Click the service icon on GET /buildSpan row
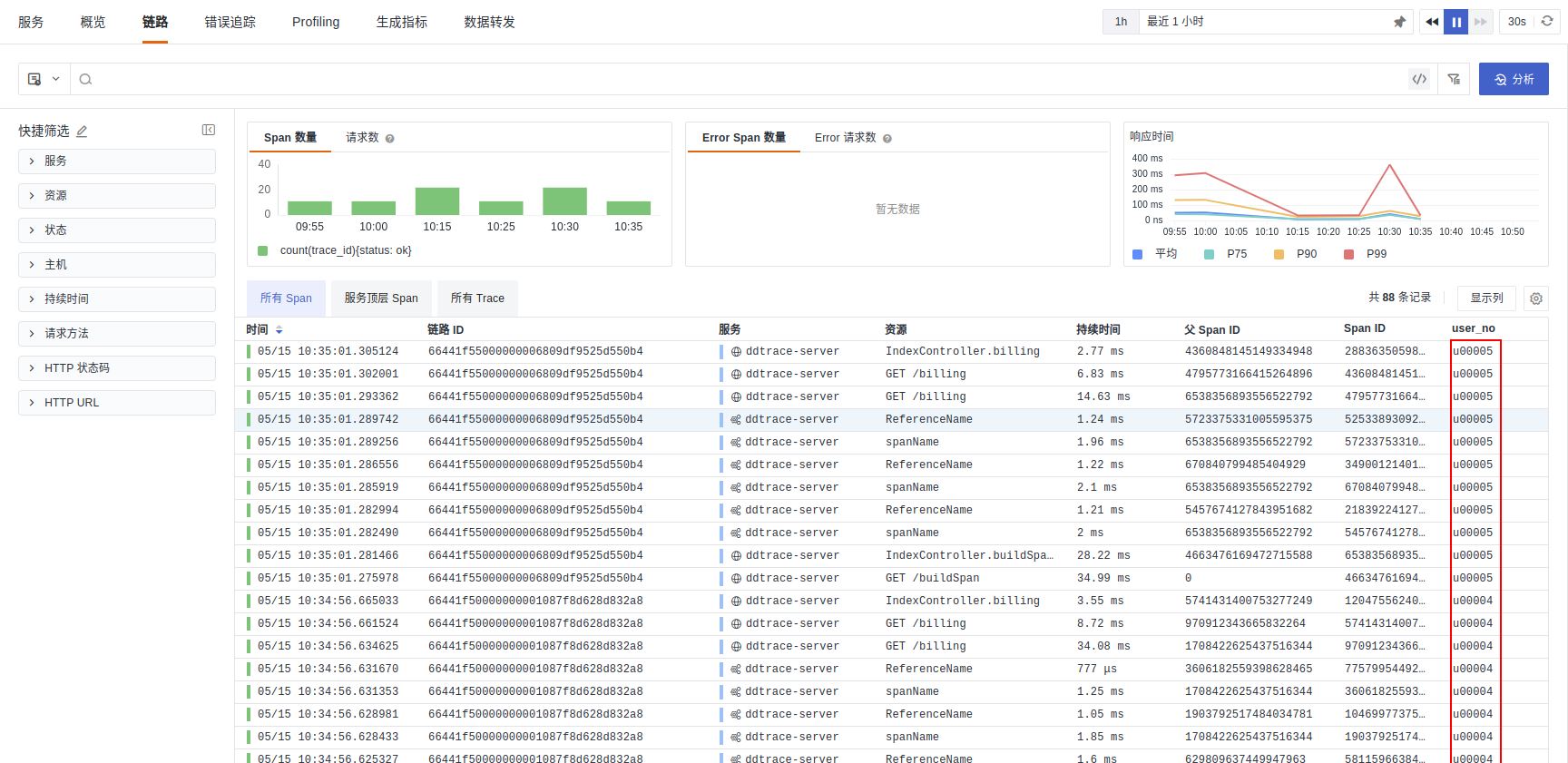Image resolution: width=1568 pixels, height=763 pixels. click(x=736, y=578)
